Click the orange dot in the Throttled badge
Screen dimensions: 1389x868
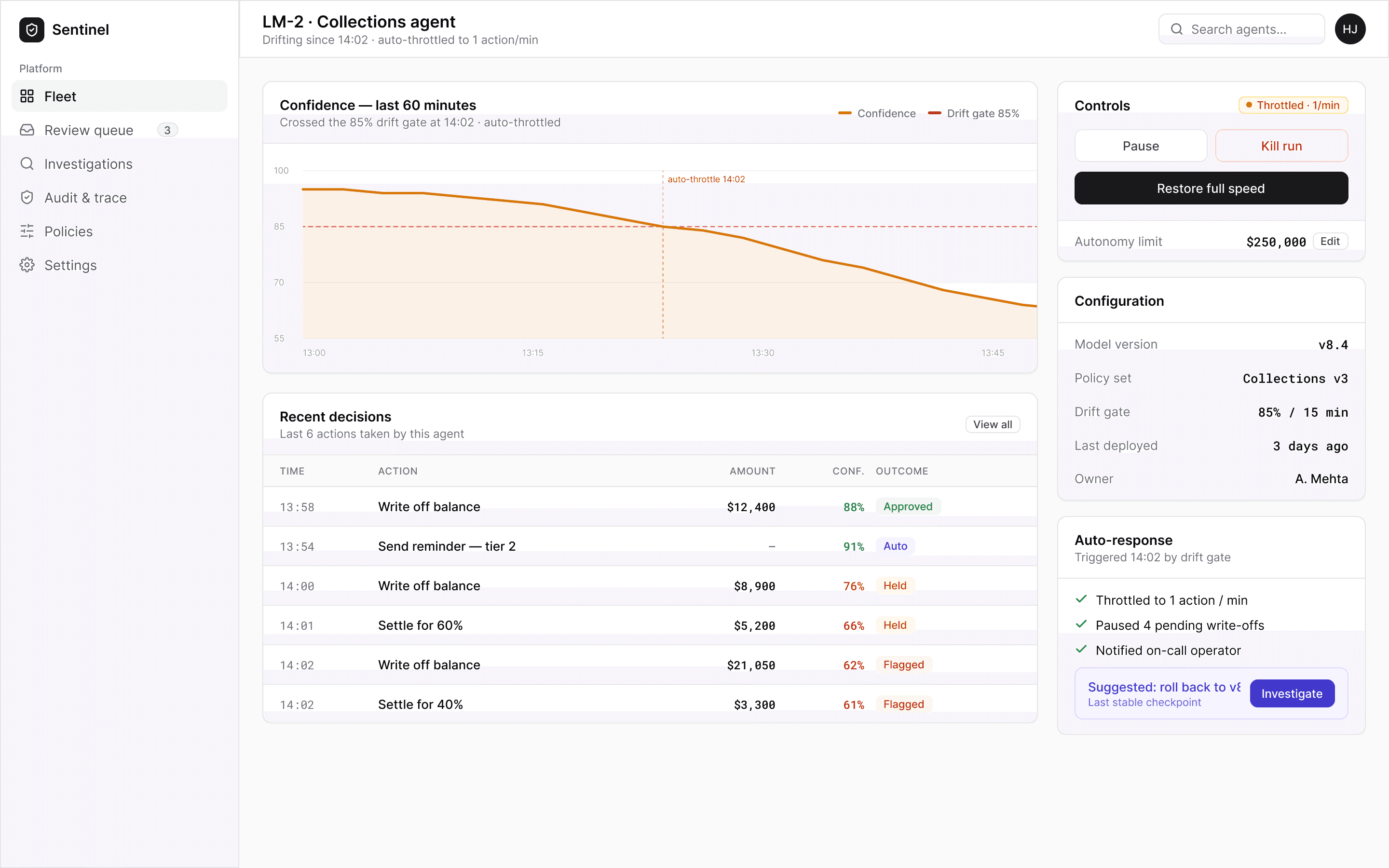[x=1249, y=105]
